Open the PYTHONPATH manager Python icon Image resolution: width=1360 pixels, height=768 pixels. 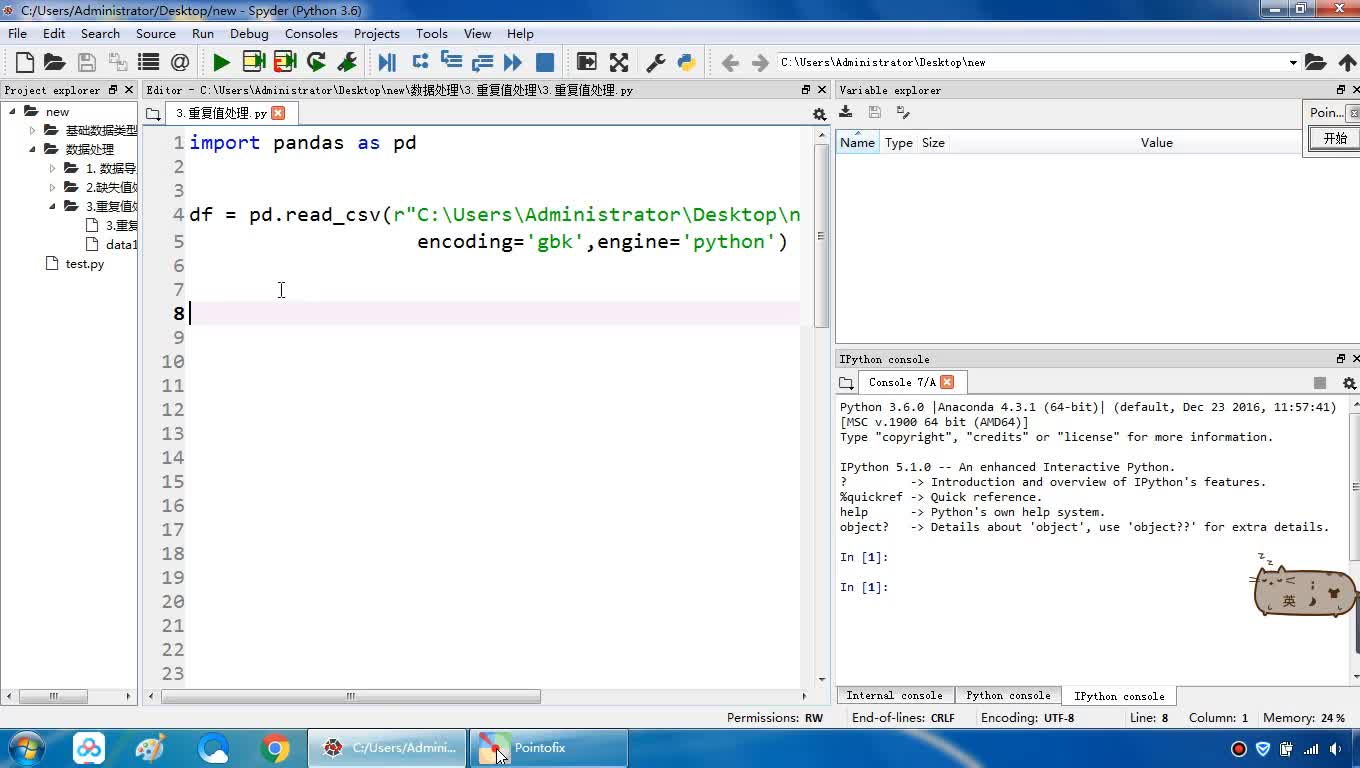686,62
